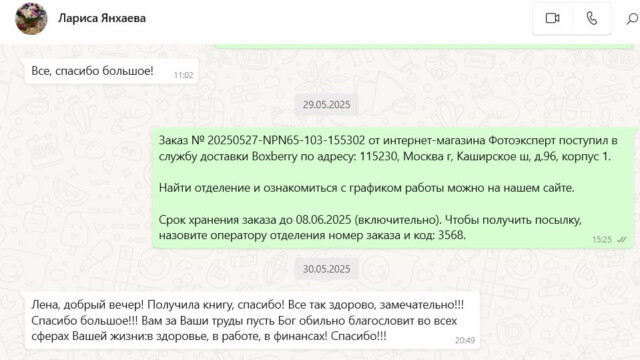
Task: Open Лариса Янхаева's profile picture
Action: (31, 18)
